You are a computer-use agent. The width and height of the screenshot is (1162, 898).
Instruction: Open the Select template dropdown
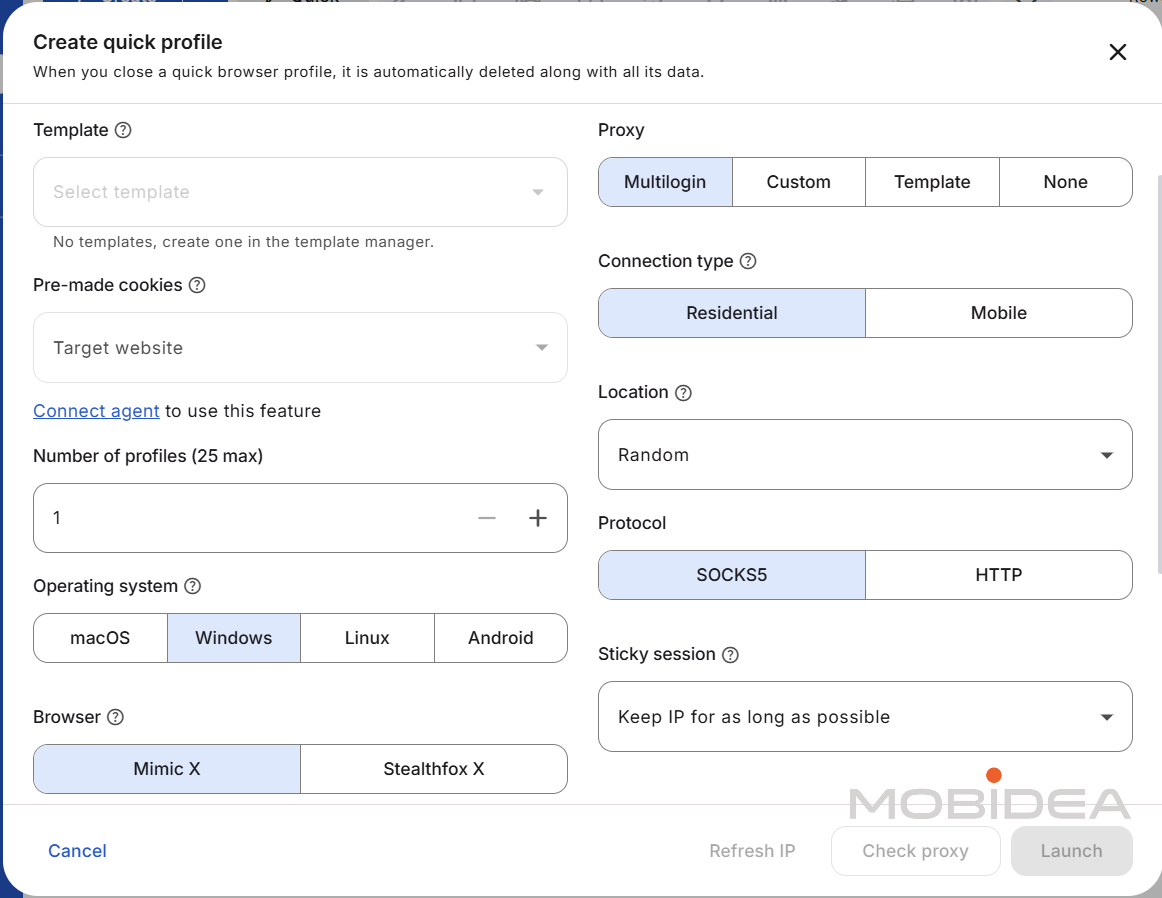click(x=300, y=192)
